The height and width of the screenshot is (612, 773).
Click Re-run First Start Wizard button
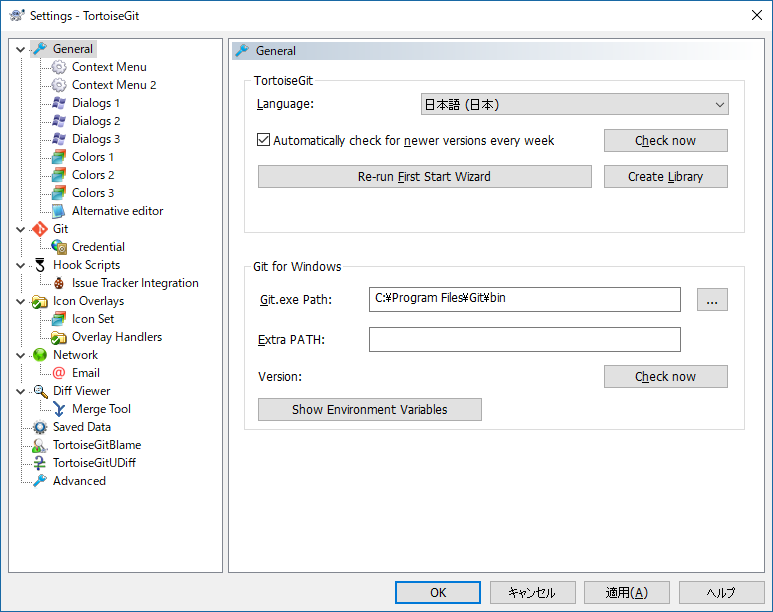(424, 177)
